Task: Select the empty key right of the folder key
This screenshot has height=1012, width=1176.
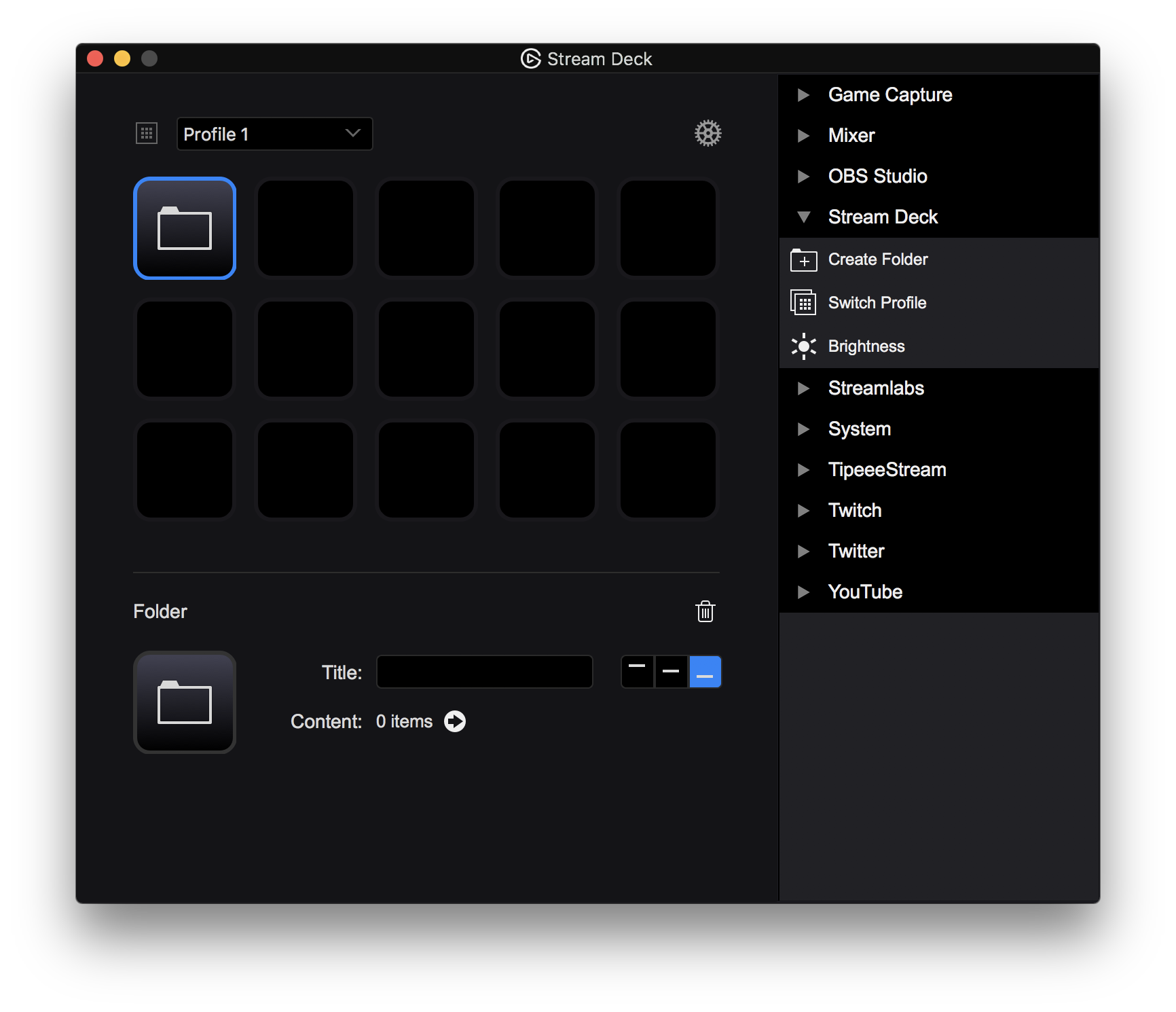Action: coord(306,228)
